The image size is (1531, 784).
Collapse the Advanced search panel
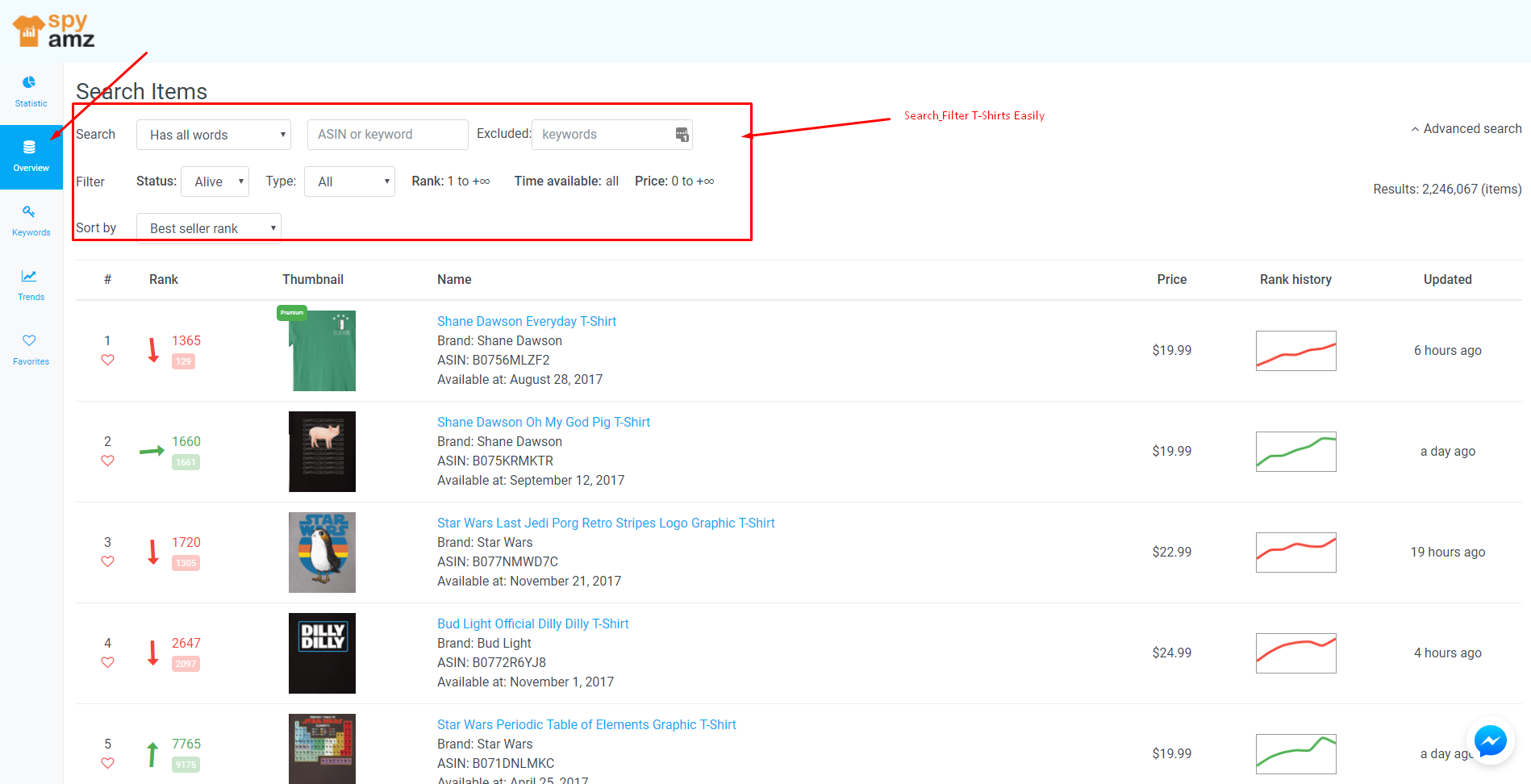click(1466, 128)
